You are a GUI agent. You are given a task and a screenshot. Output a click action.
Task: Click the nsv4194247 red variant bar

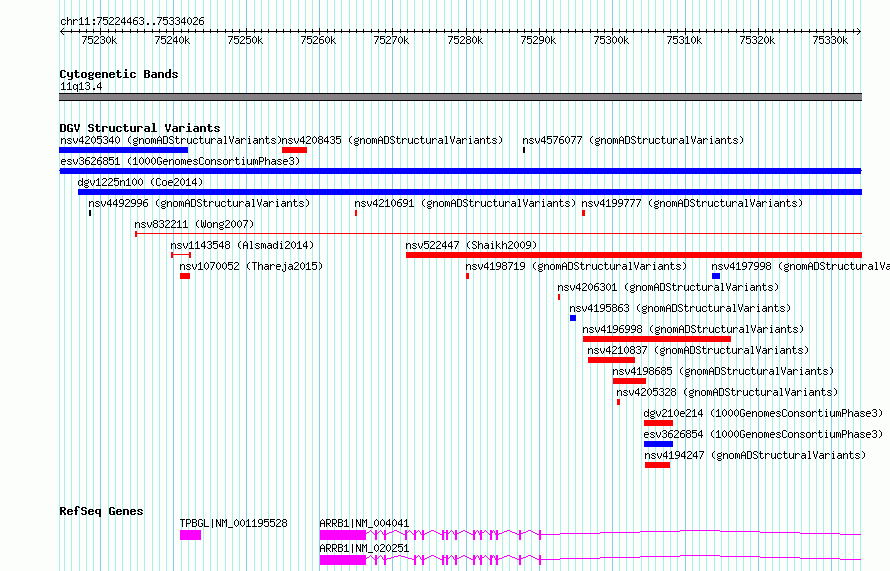tap(658, 465)
